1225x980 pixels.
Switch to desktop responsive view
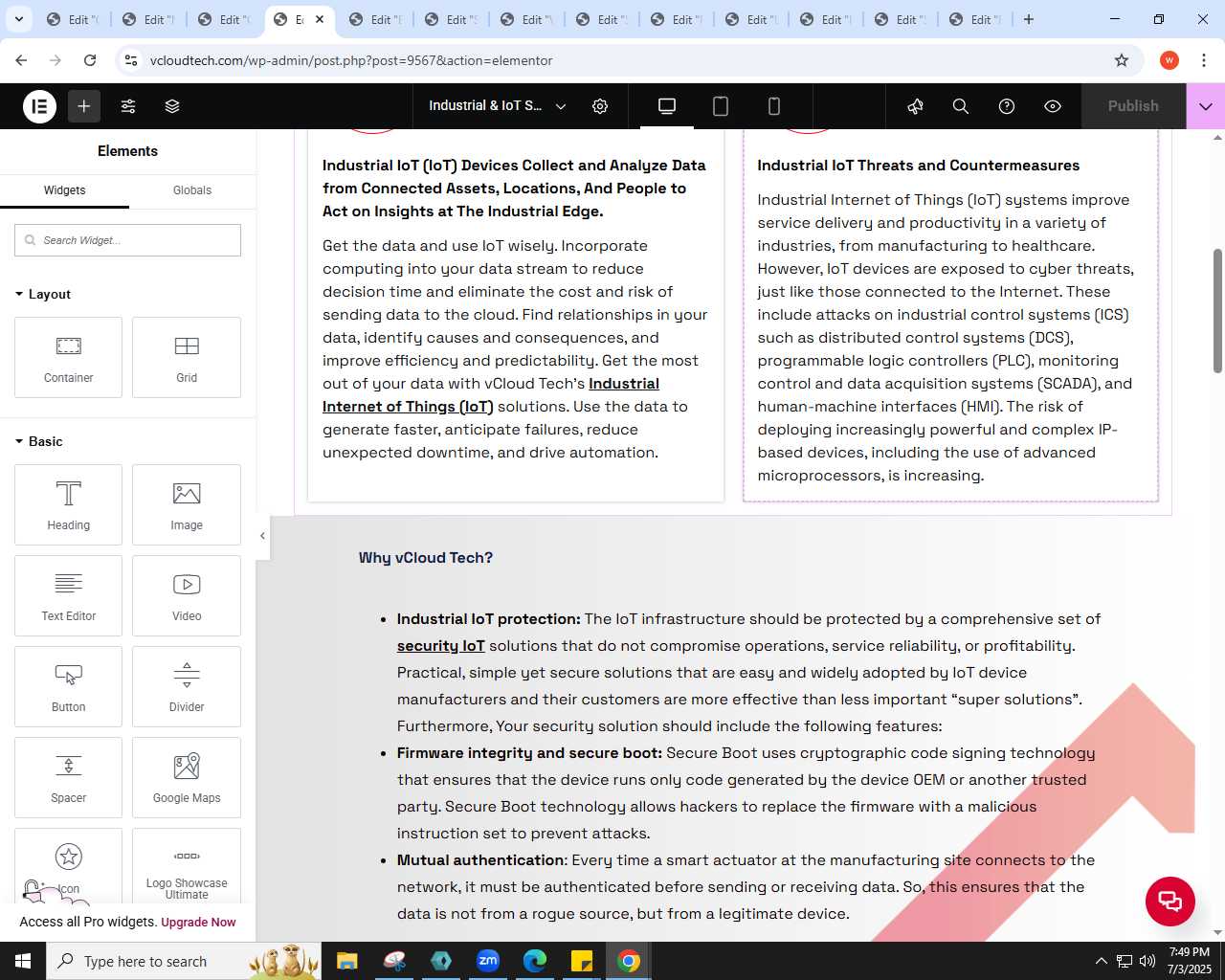pos(667,106)
